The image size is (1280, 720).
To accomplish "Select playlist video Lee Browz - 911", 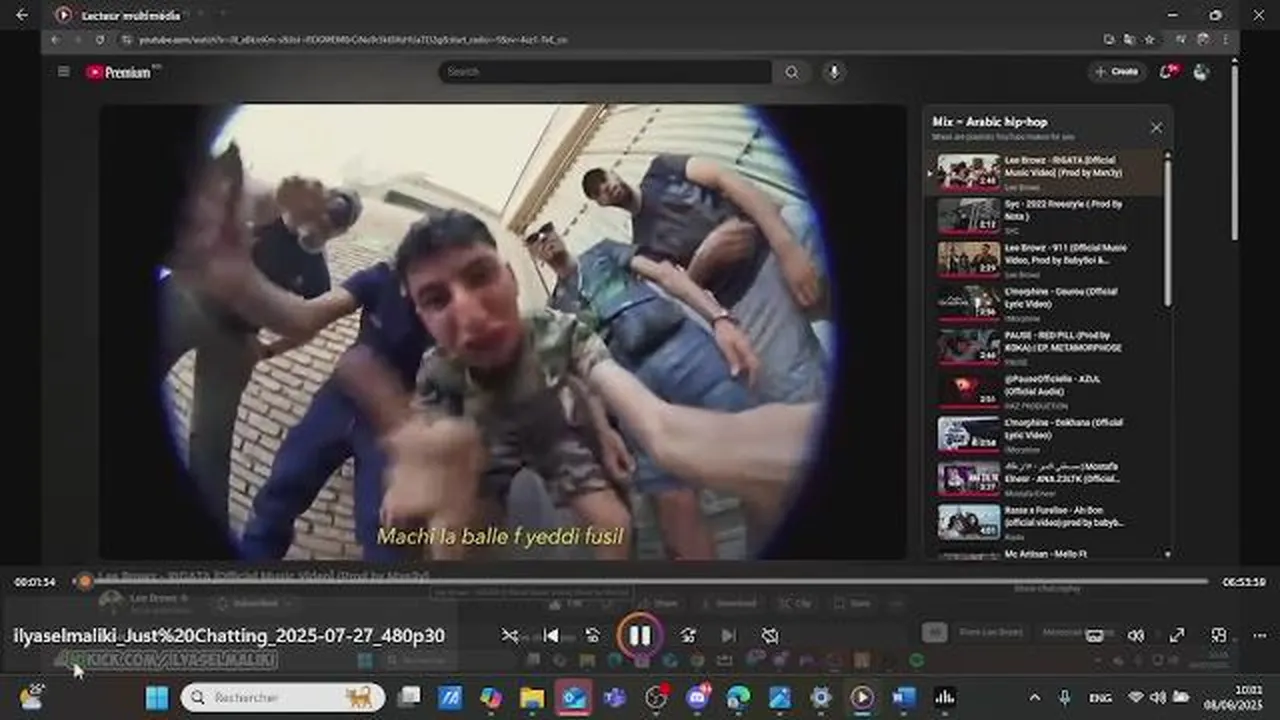I will (x=1044, y=260).
